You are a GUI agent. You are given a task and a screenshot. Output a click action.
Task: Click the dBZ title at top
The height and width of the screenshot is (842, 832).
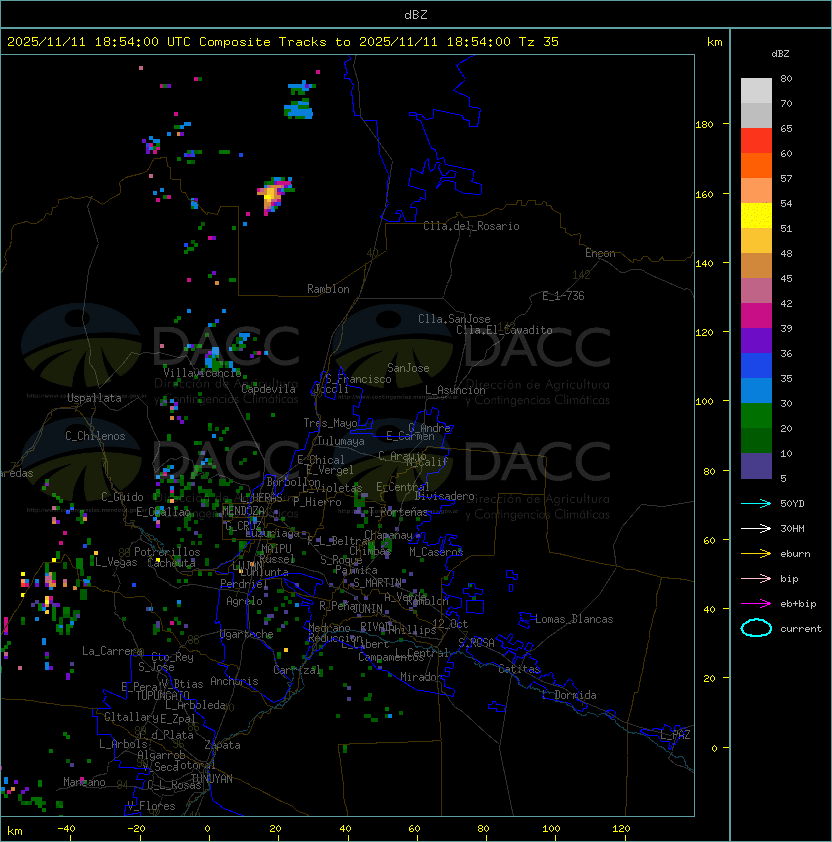click(x=416, y=14)
